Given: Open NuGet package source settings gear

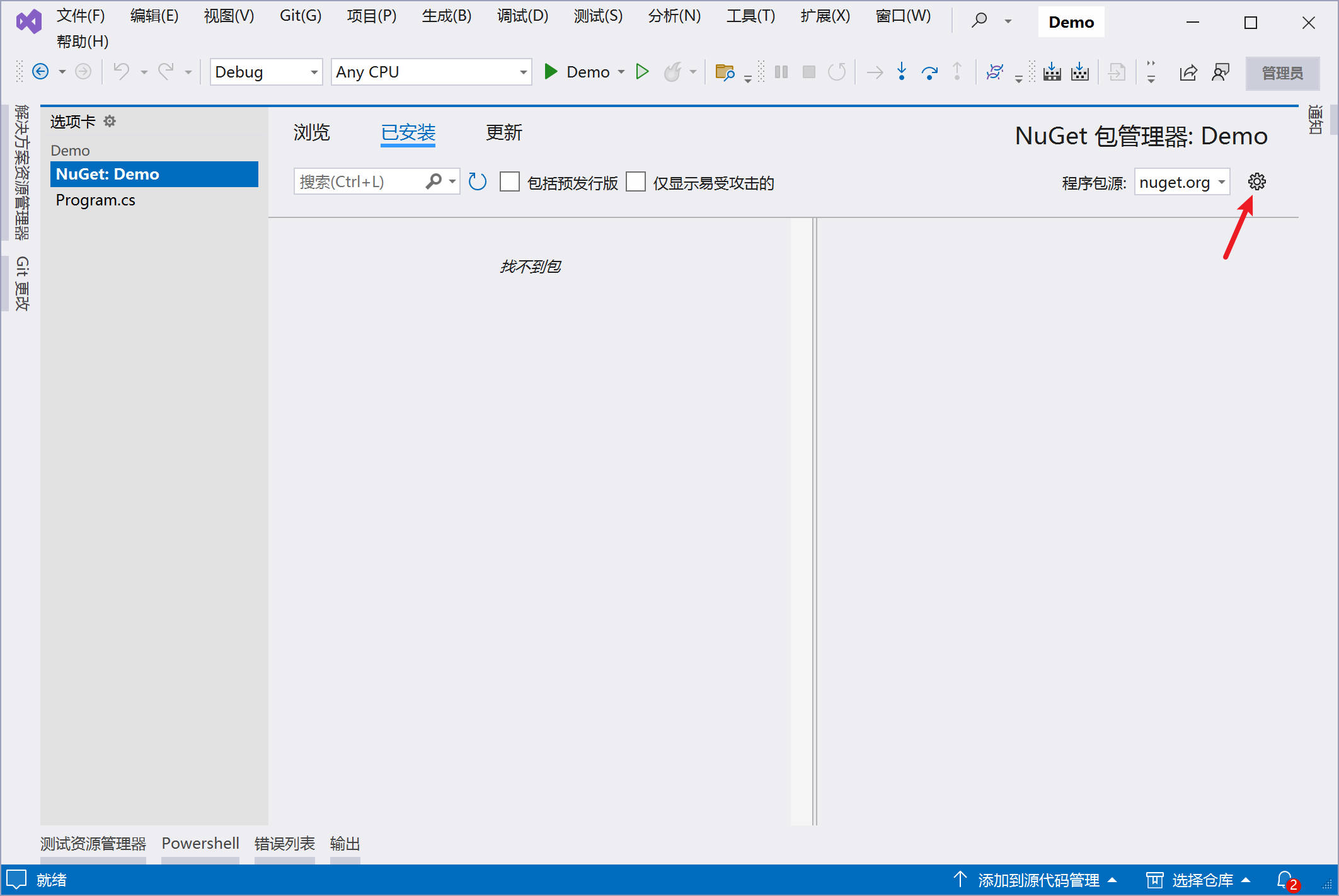Looking at the screenshot, I should tap(1257, 182).
